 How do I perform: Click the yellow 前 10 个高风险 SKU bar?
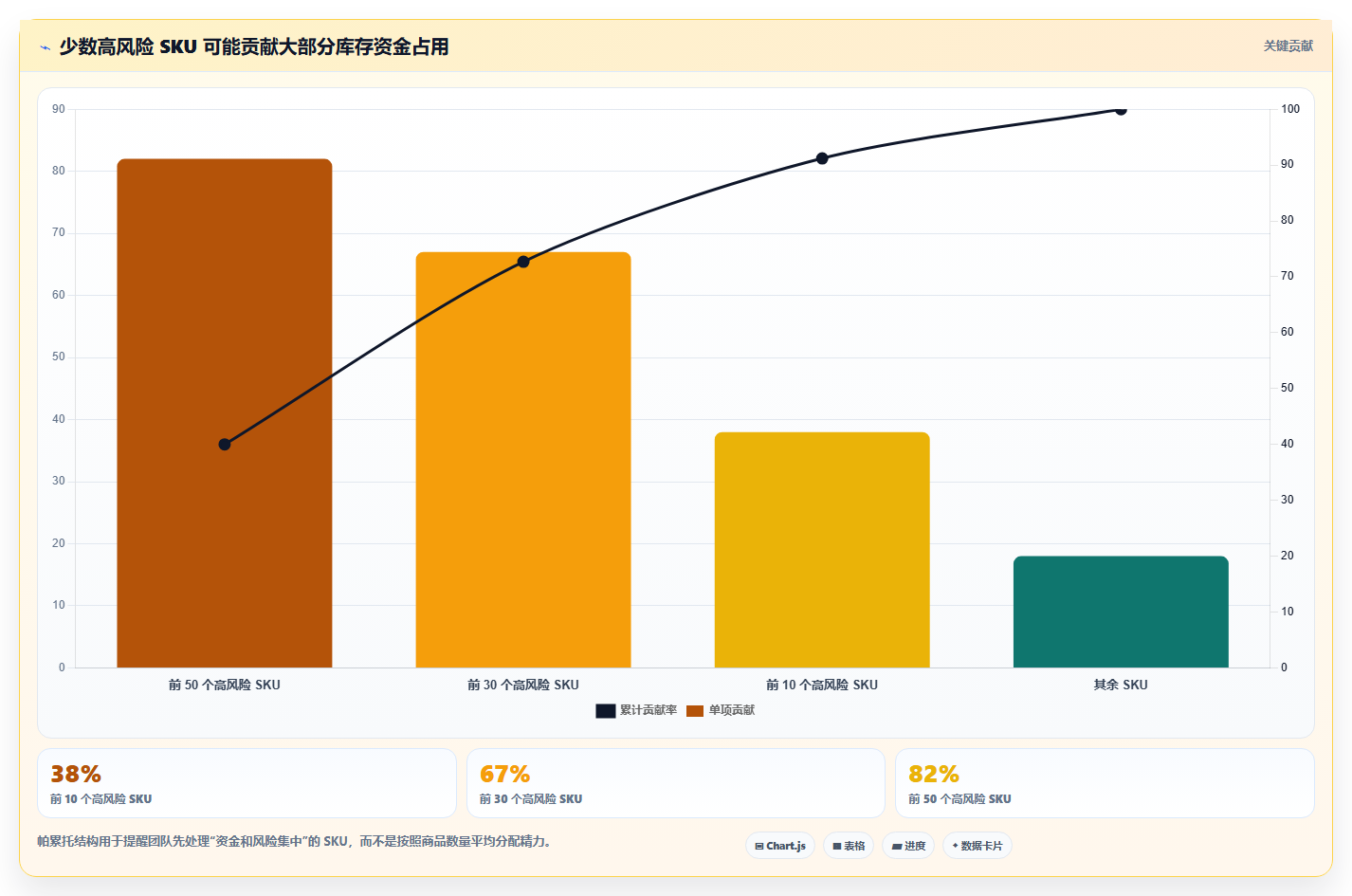[x=822, y=550]
